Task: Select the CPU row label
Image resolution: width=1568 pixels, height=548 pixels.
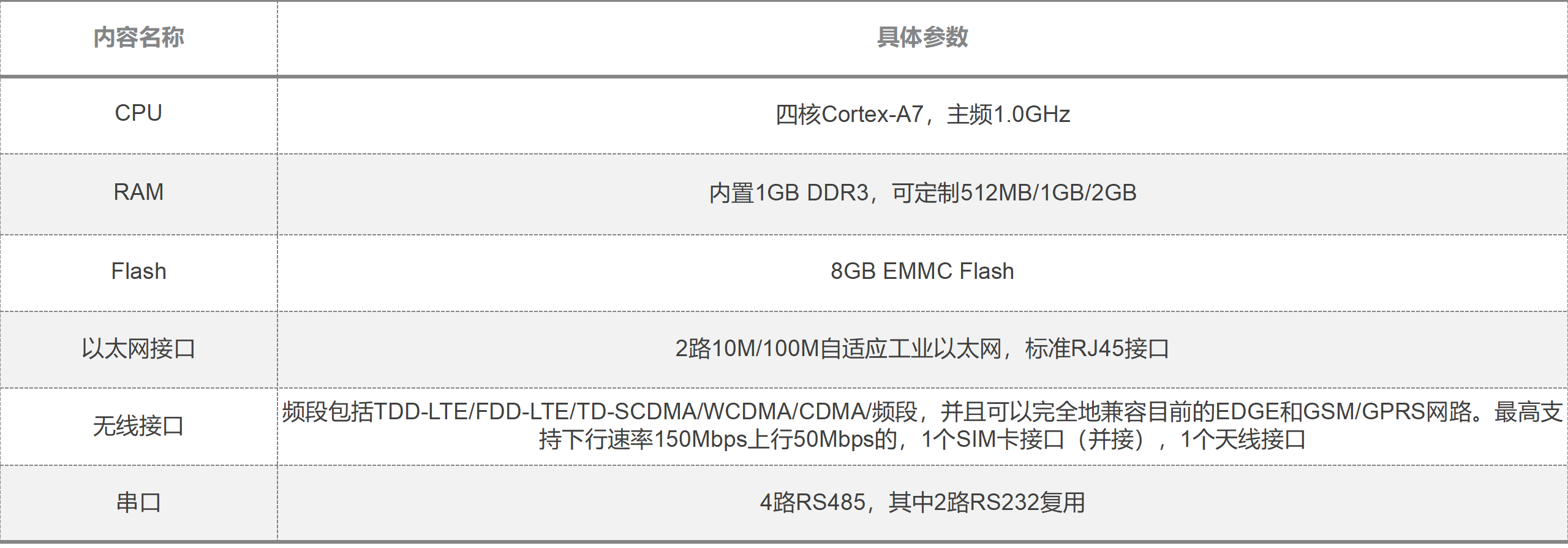Action: pos(138,113)
